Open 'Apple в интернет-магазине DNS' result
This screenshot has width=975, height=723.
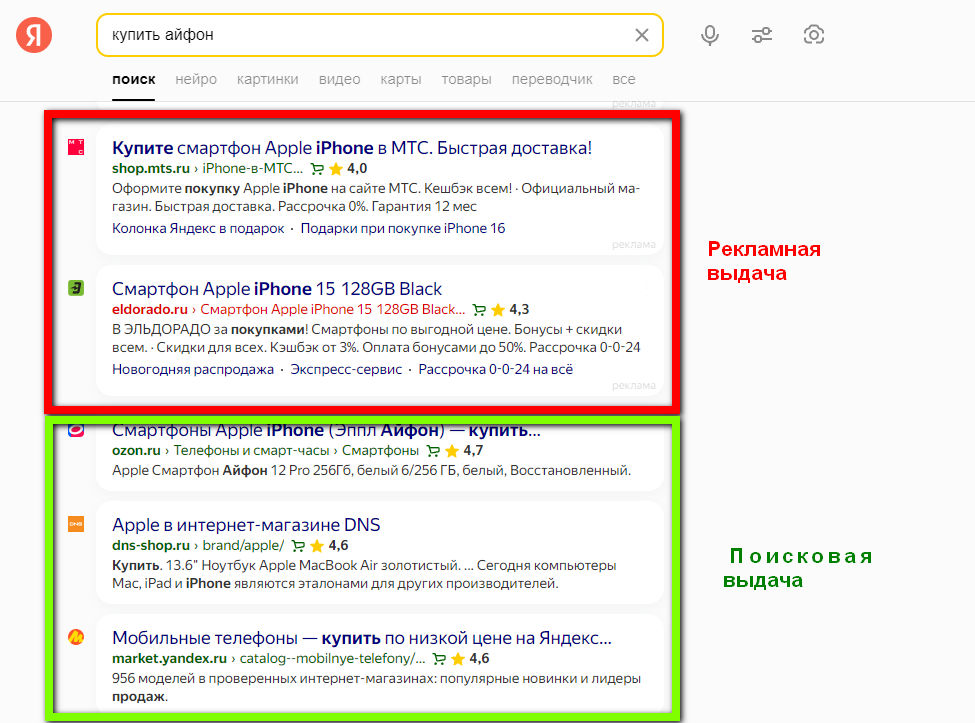[246, 525]
